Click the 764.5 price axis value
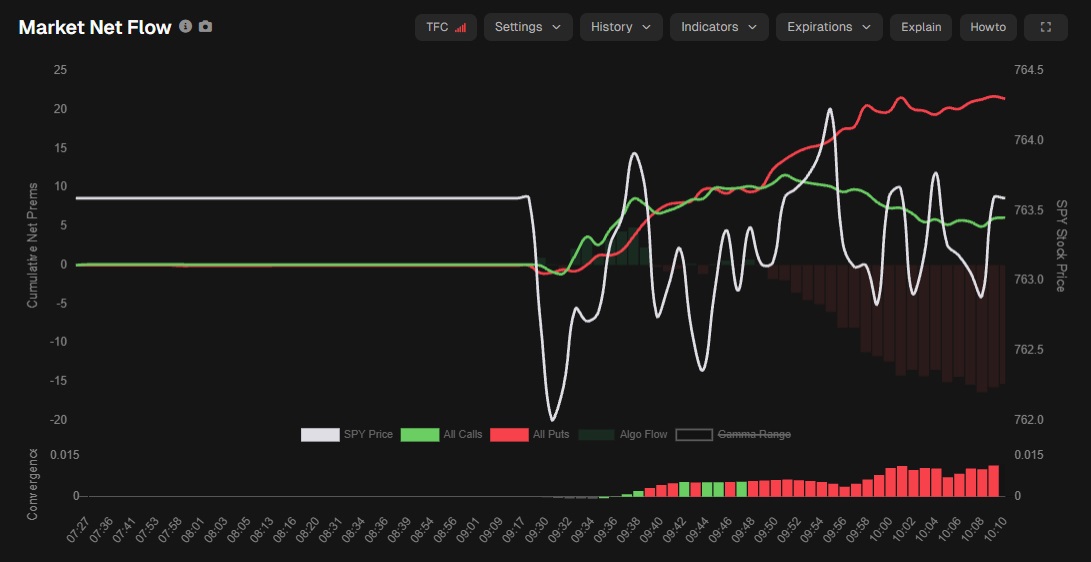 click(1029, 70)
